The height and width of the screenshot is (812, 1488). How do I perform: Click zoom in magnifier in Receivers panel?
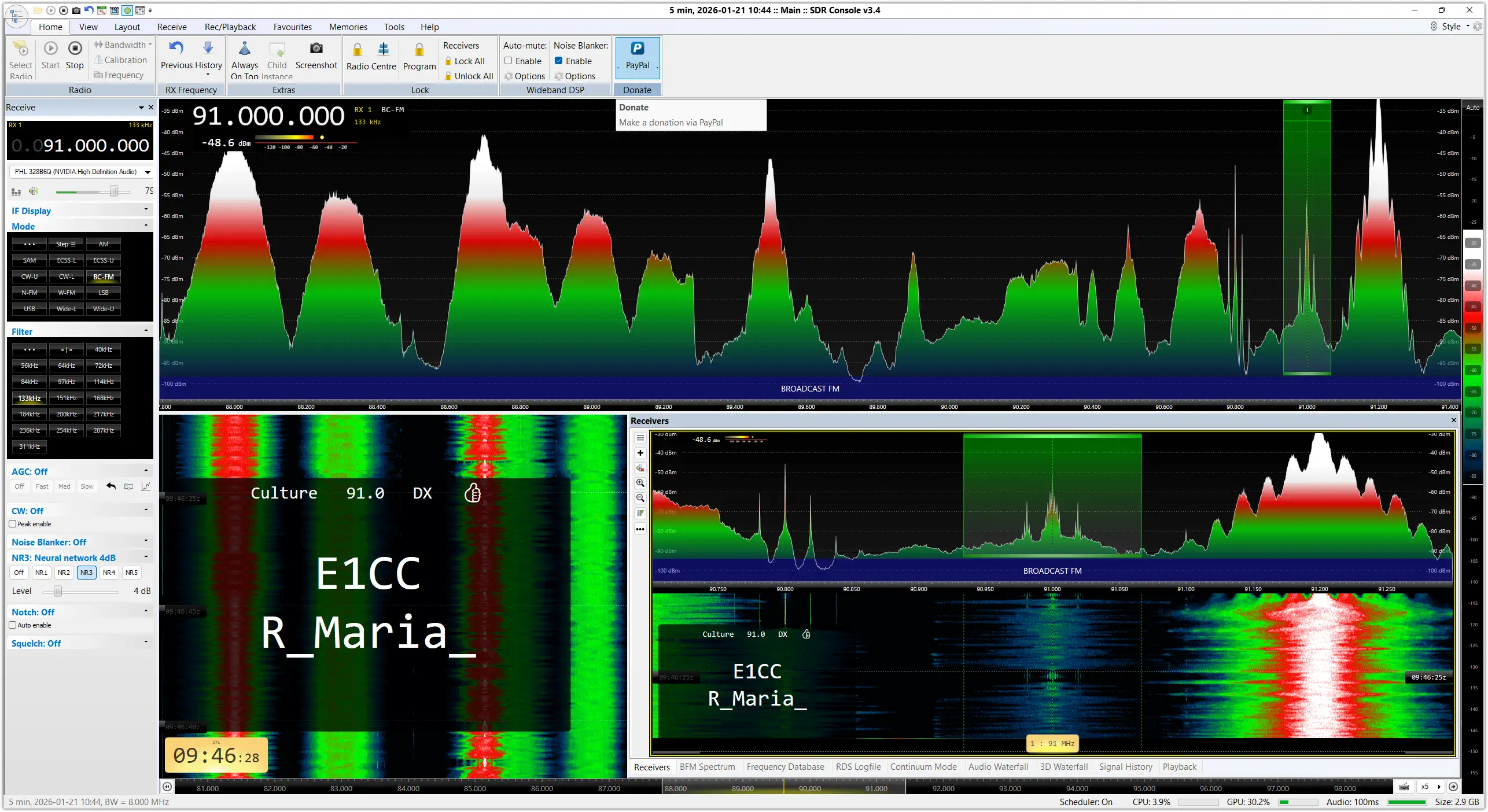pos(640,483)
